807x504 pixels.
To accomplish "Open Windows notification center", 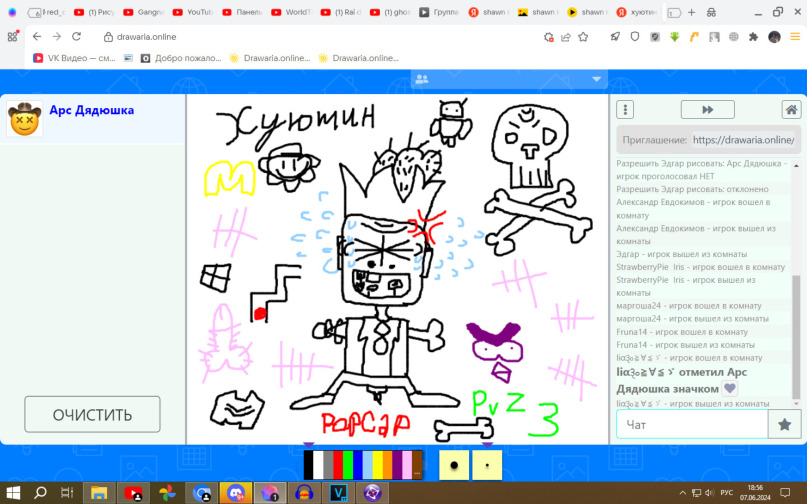I will (x=785, y=493).
